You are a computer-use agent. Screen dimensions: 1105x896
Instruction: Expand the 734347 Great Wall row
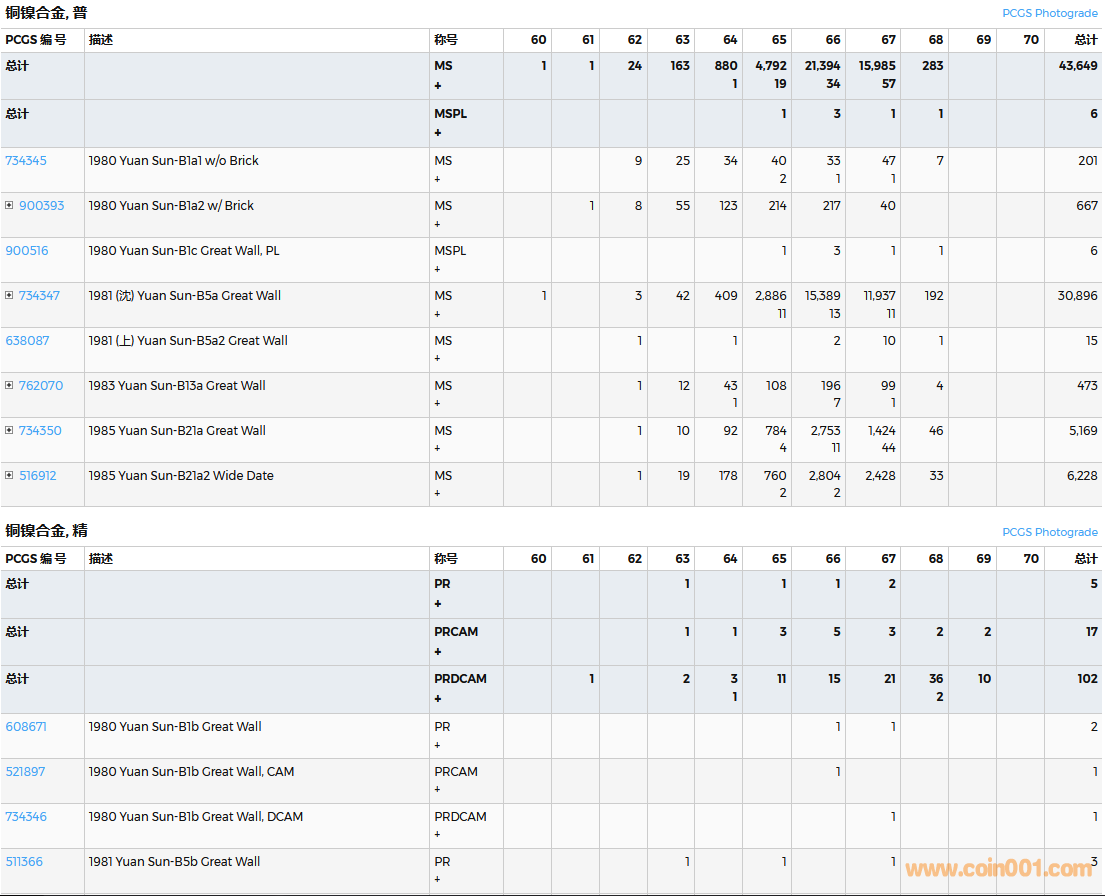(x=9, y=295)
